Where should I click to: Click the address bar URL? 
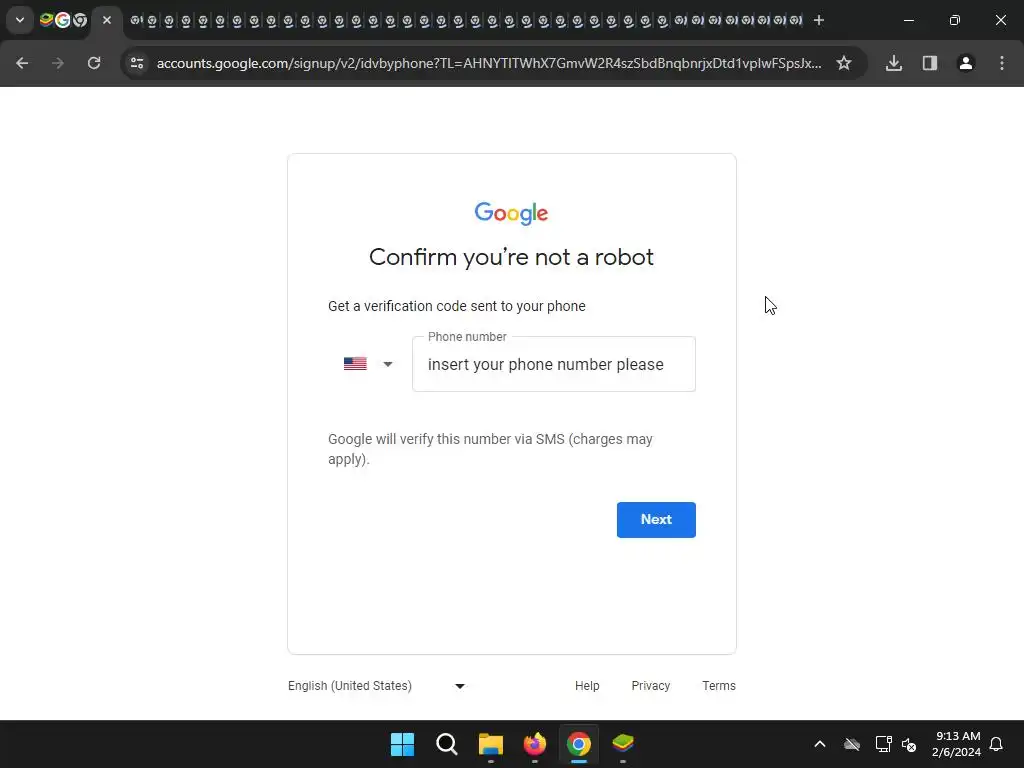(x=488, y=63)
